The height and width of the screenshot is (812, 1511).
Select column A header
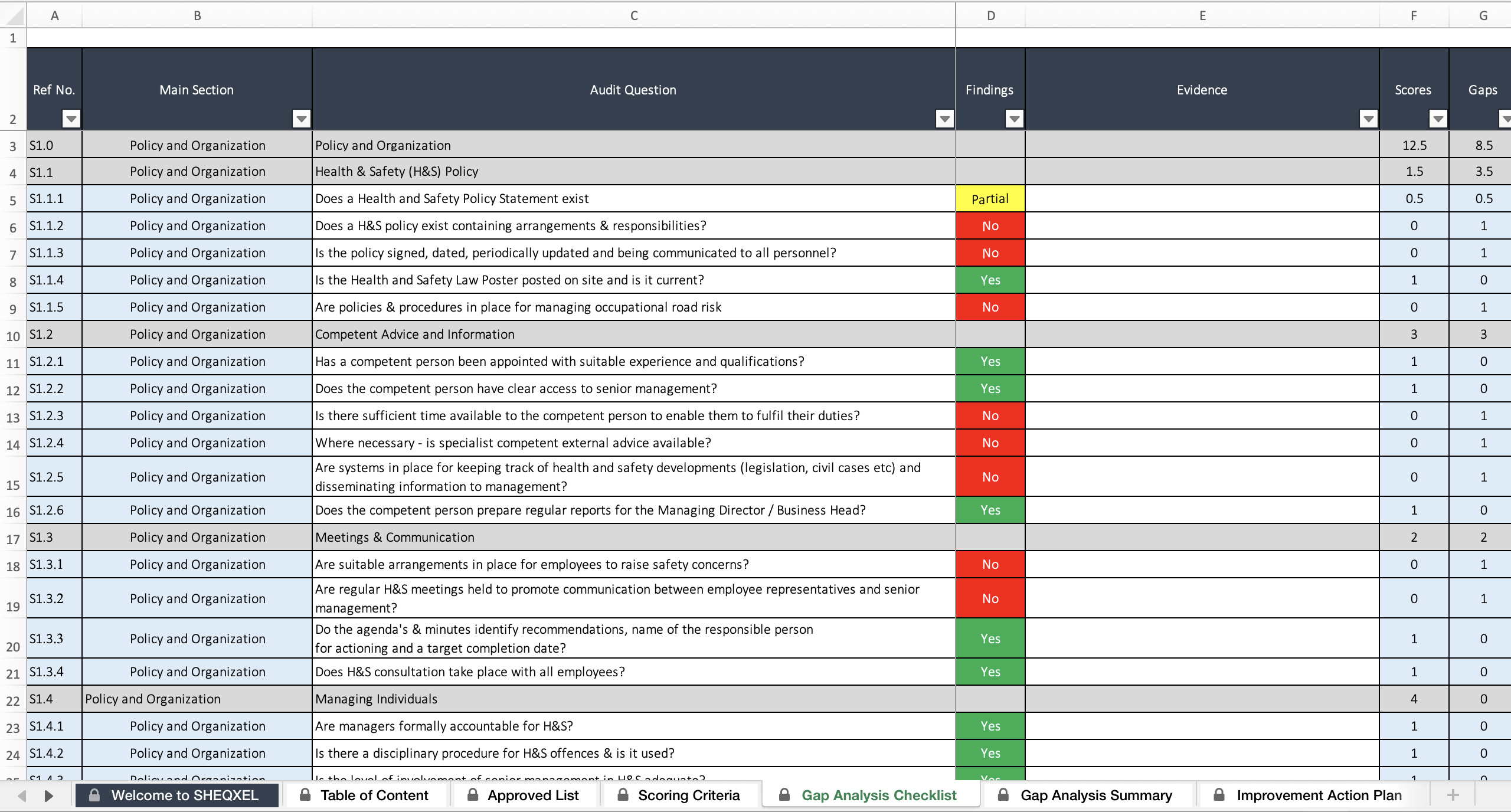click(x=54, y=15)
